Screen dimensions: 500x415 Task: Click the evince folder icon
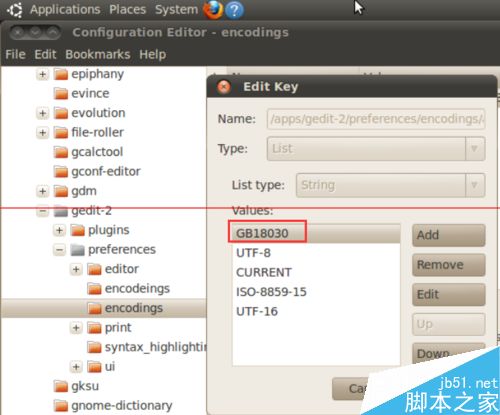point(61,93)
